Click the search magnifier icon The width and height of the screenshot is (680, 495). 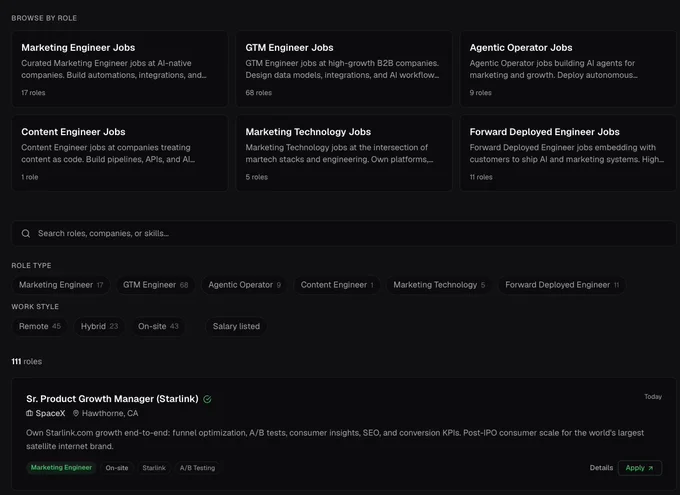pos(26,233)
